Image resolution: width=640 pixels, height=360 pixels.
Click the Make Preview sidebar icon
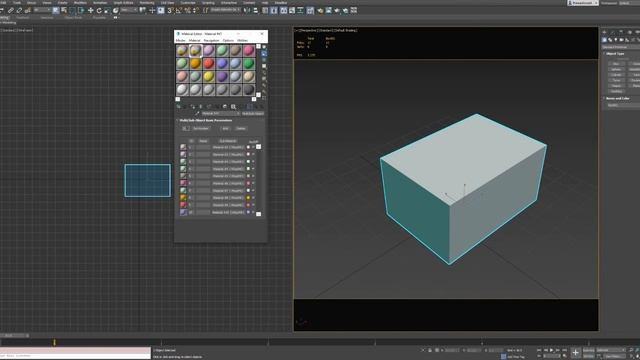(264, 79)
